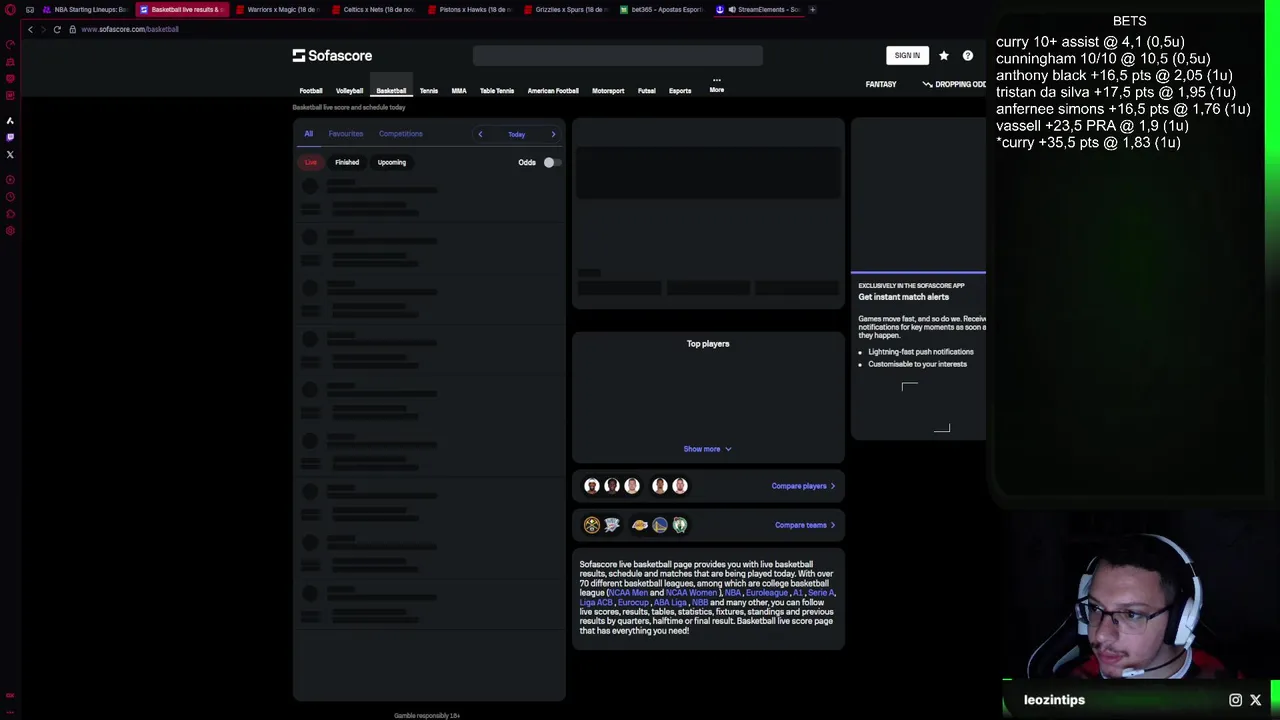The height and width of the screenshot is (720, 1280).
Task: Follow the Euroleague link in description
Action: (767, 593)
